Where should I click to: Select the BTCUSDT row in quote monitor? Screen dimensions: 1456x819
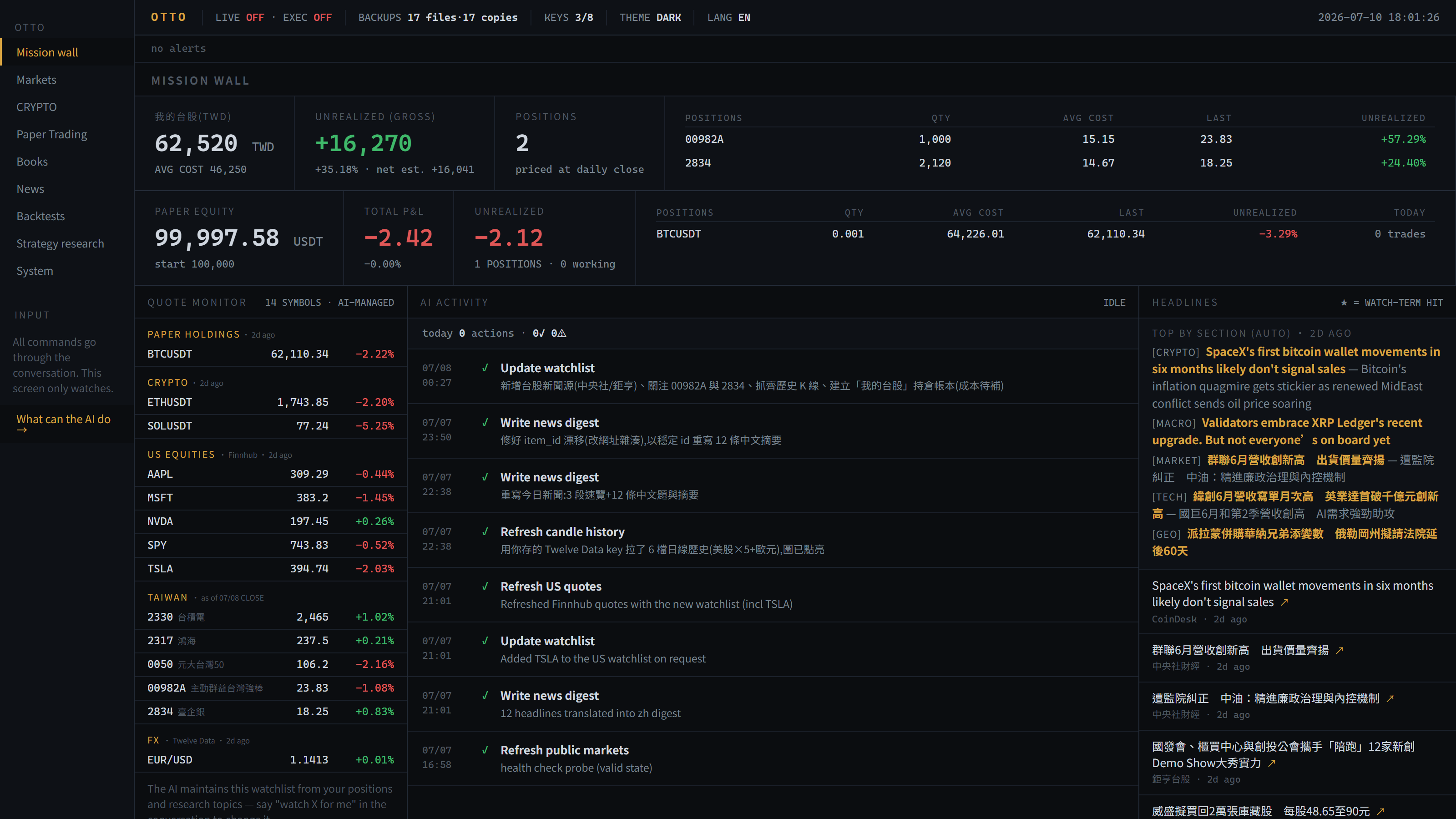click(270, 354)
